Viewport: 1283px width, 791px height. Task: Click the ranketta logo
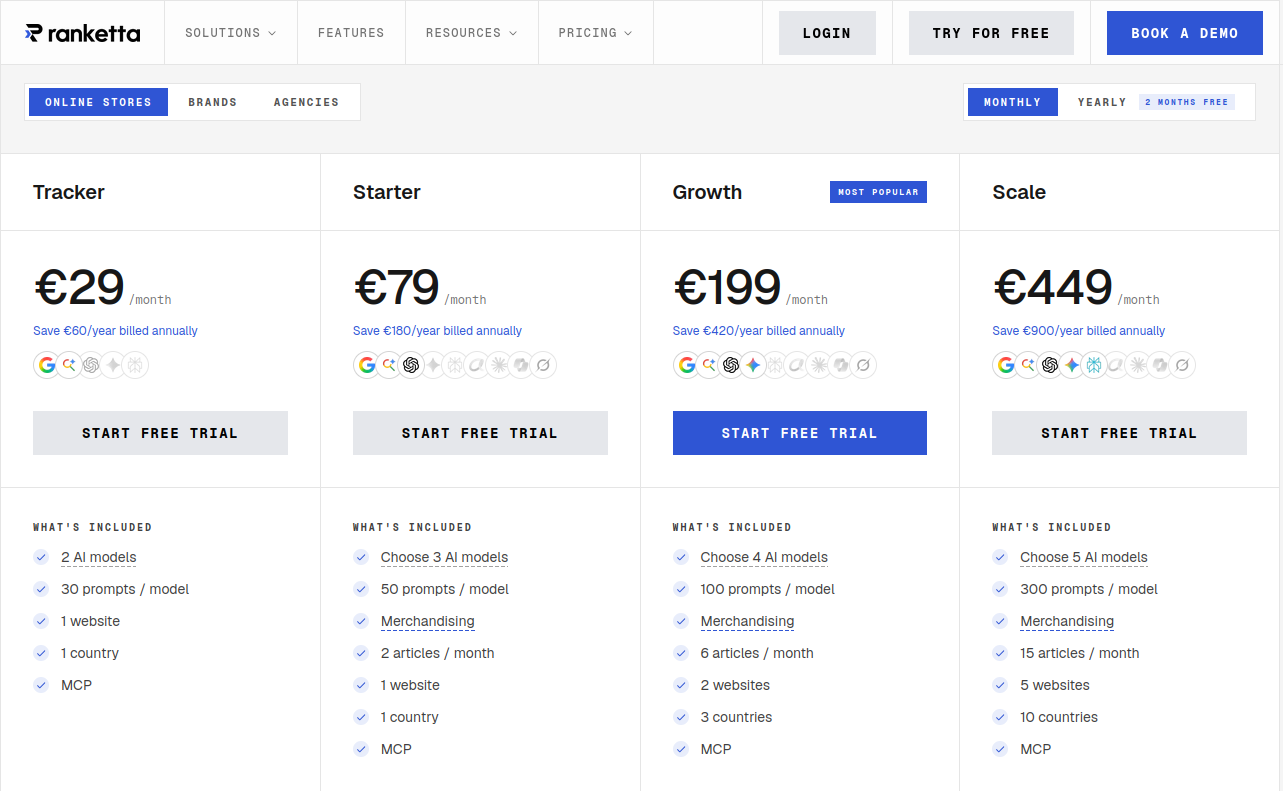coord(83,33)
